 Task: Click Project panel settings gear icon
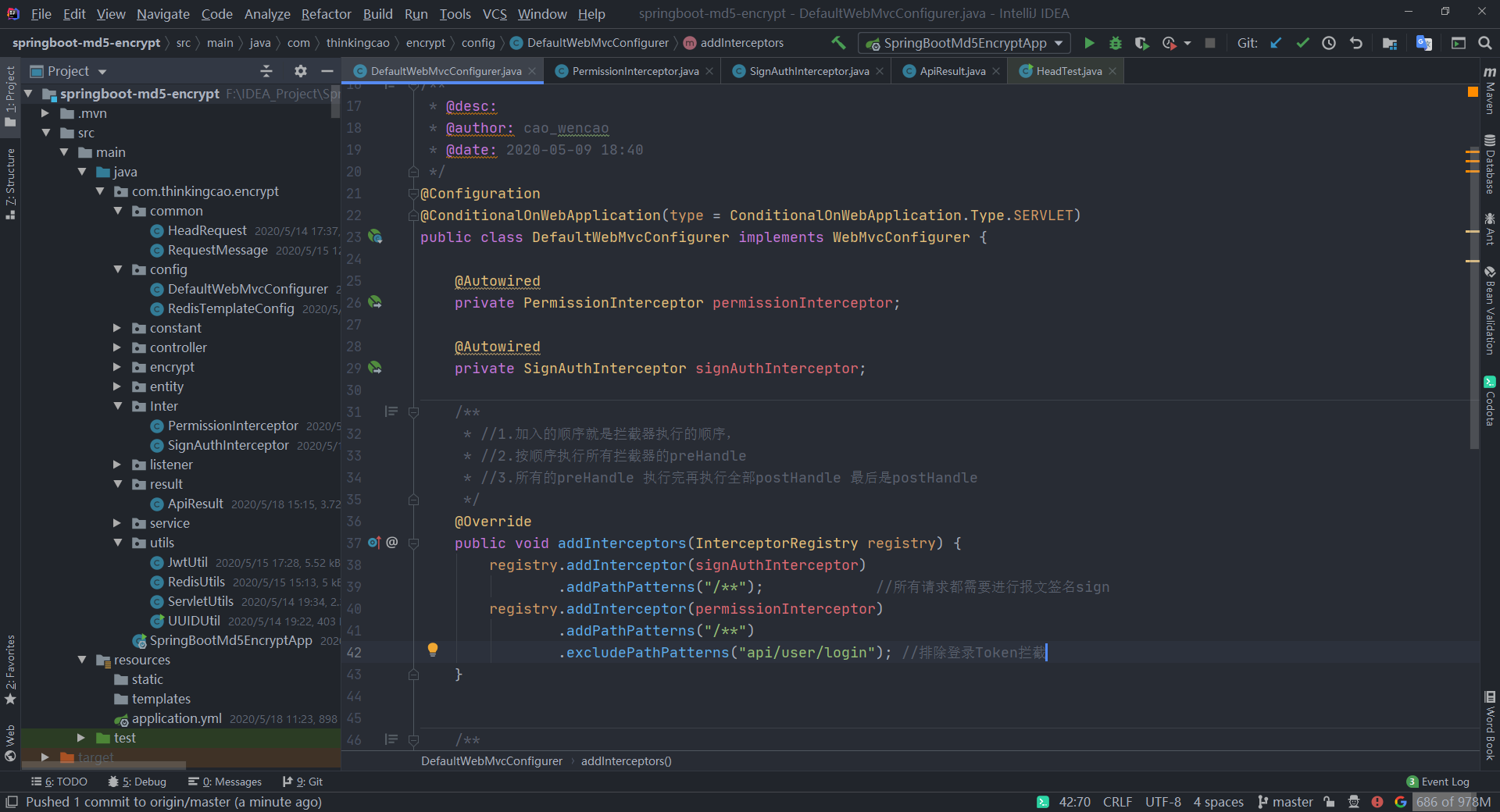[x=301, y=71]
